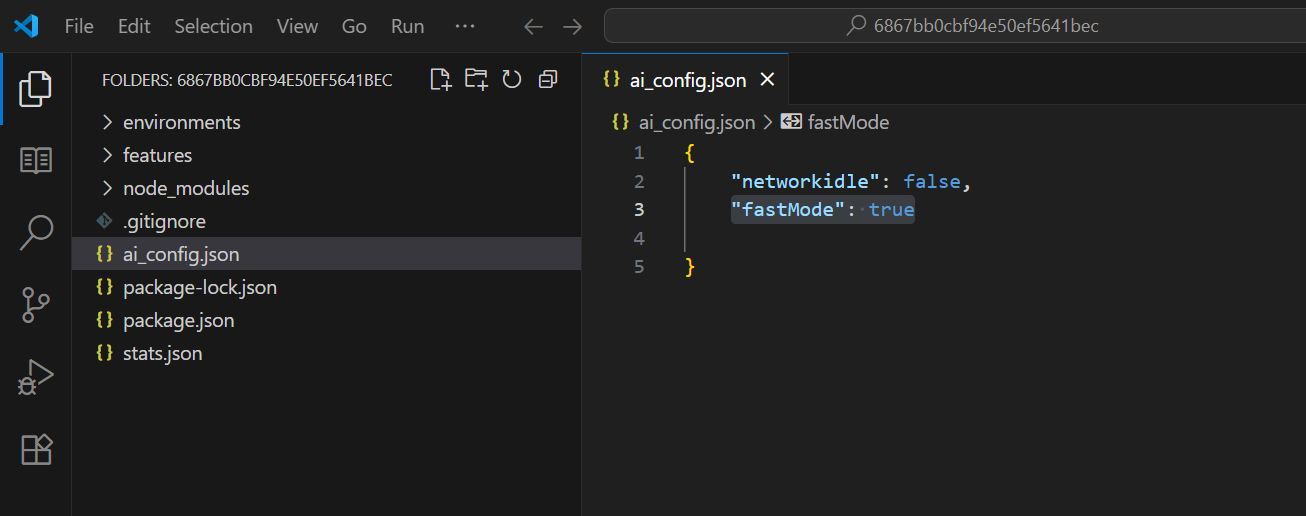Open the Run and Debug view
Image resolution: width=1306 pixels, height=516 pixels.
coord(36,377)
